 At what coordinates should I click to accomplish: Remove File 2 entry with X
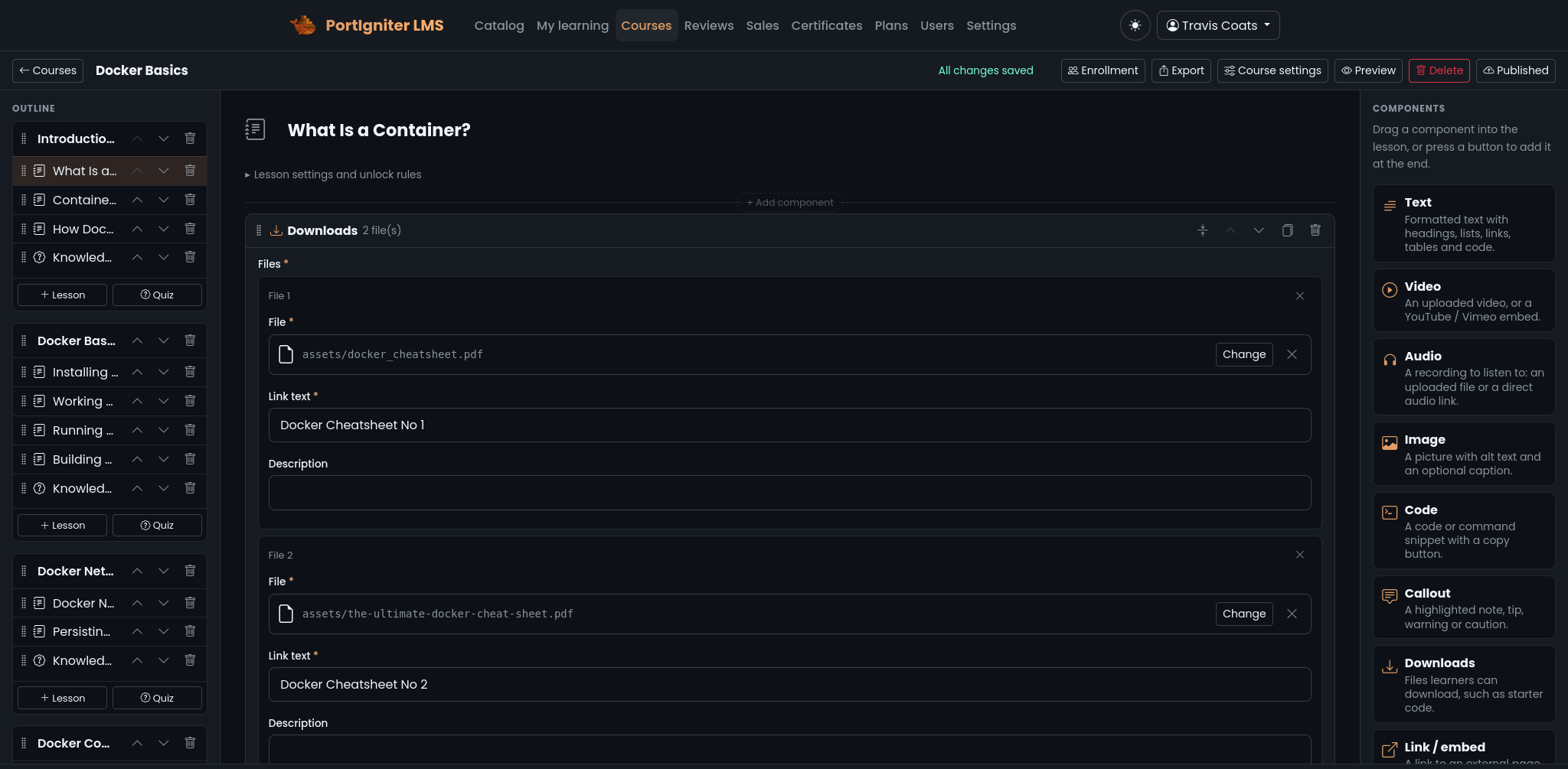[1299, 555]
